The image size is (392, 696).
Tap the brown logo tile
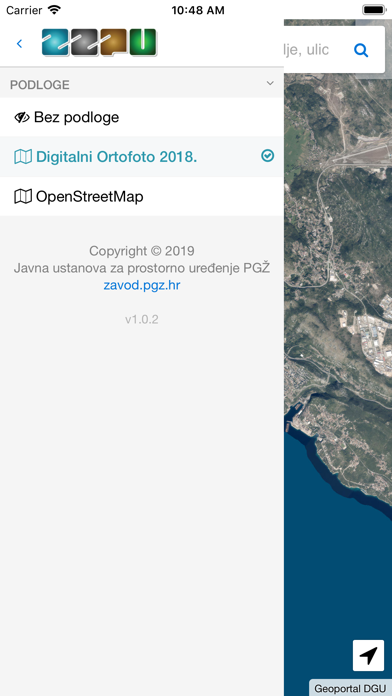[x=114, y=42]
